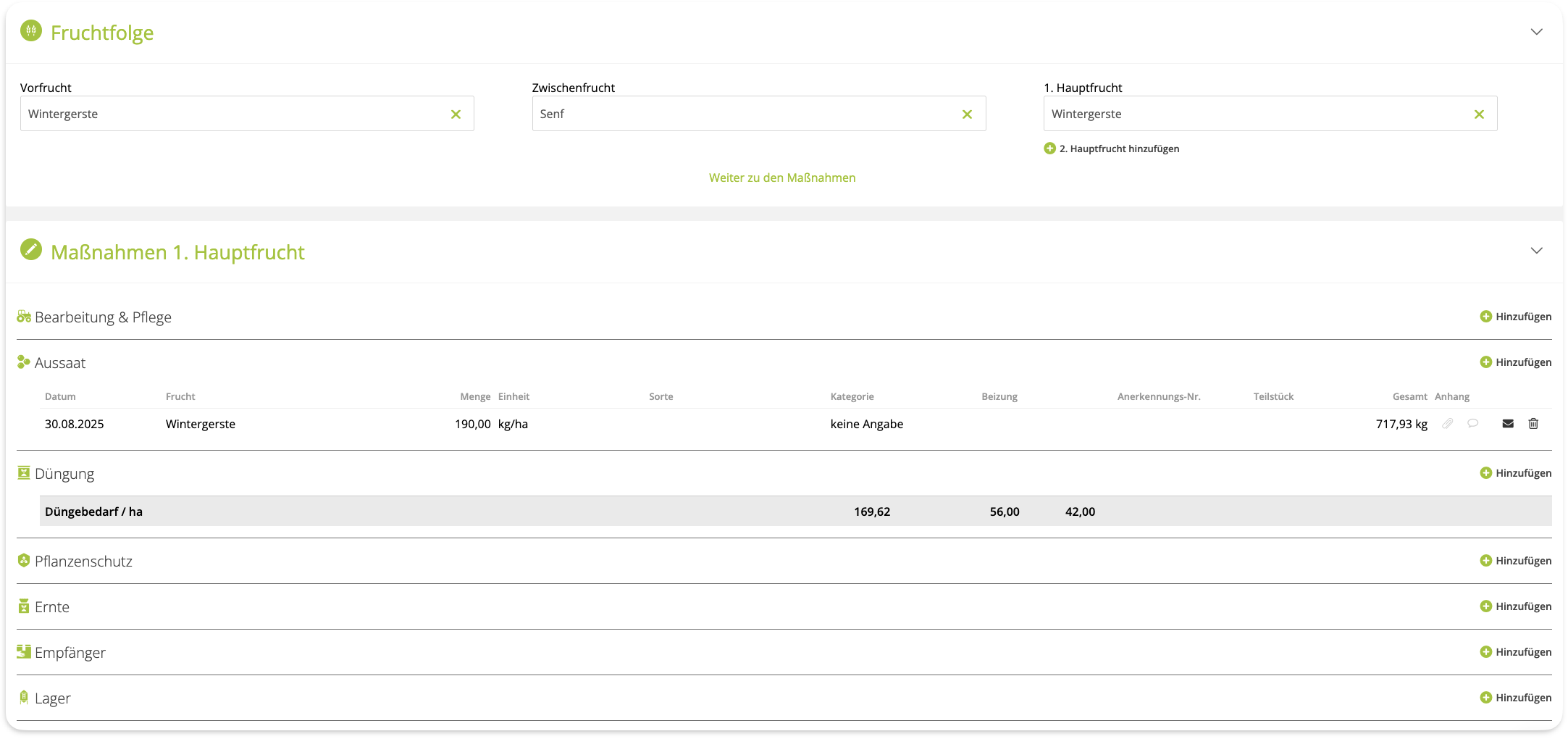This screenshot has height=739, width=1568.
Task: Clear the Zwischenfrucht Senf selection
Action: click(967, 114)
